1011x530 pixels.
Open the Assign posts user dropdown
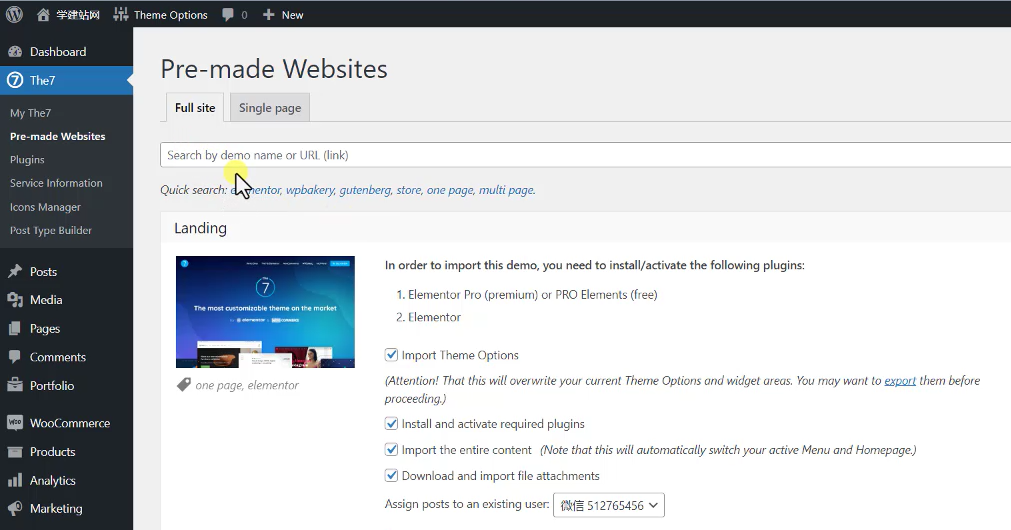pos(609,505)
